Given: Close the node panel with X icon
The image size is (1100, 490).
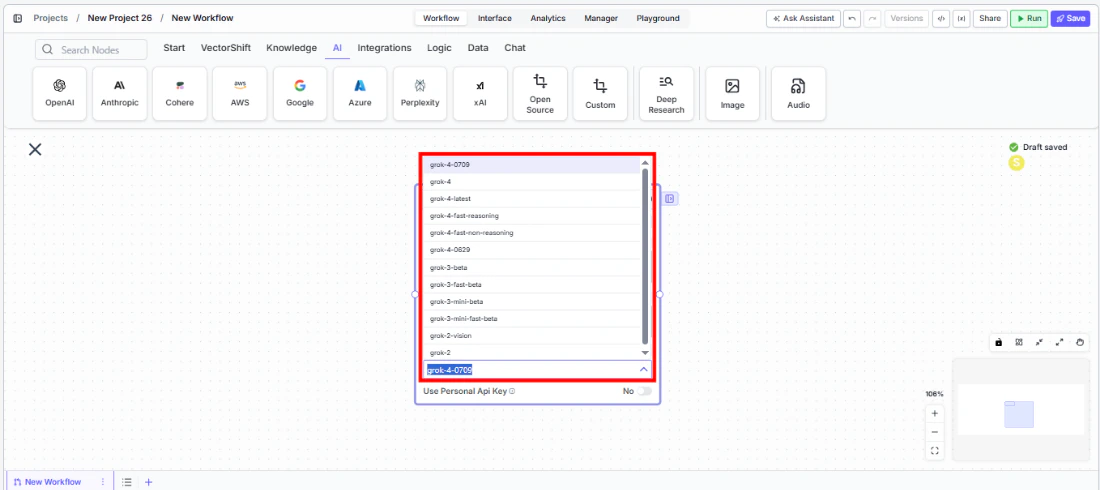Looking at the screenshot, I should tap(35, 149).
